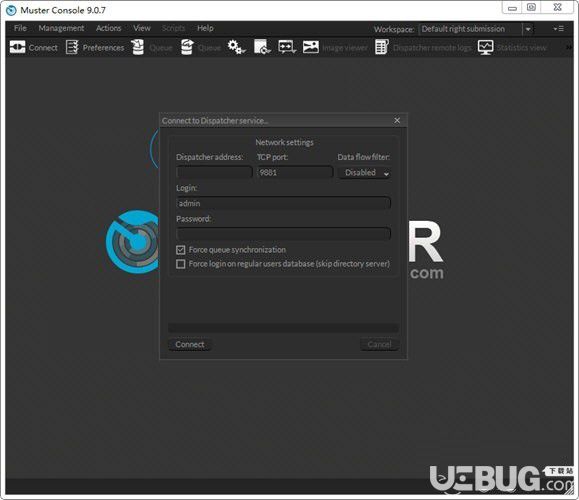Image resolution: width=579 pixels, height=500 pixels.
Task: Click the second Queue export icon
Action: click(187, 47)
